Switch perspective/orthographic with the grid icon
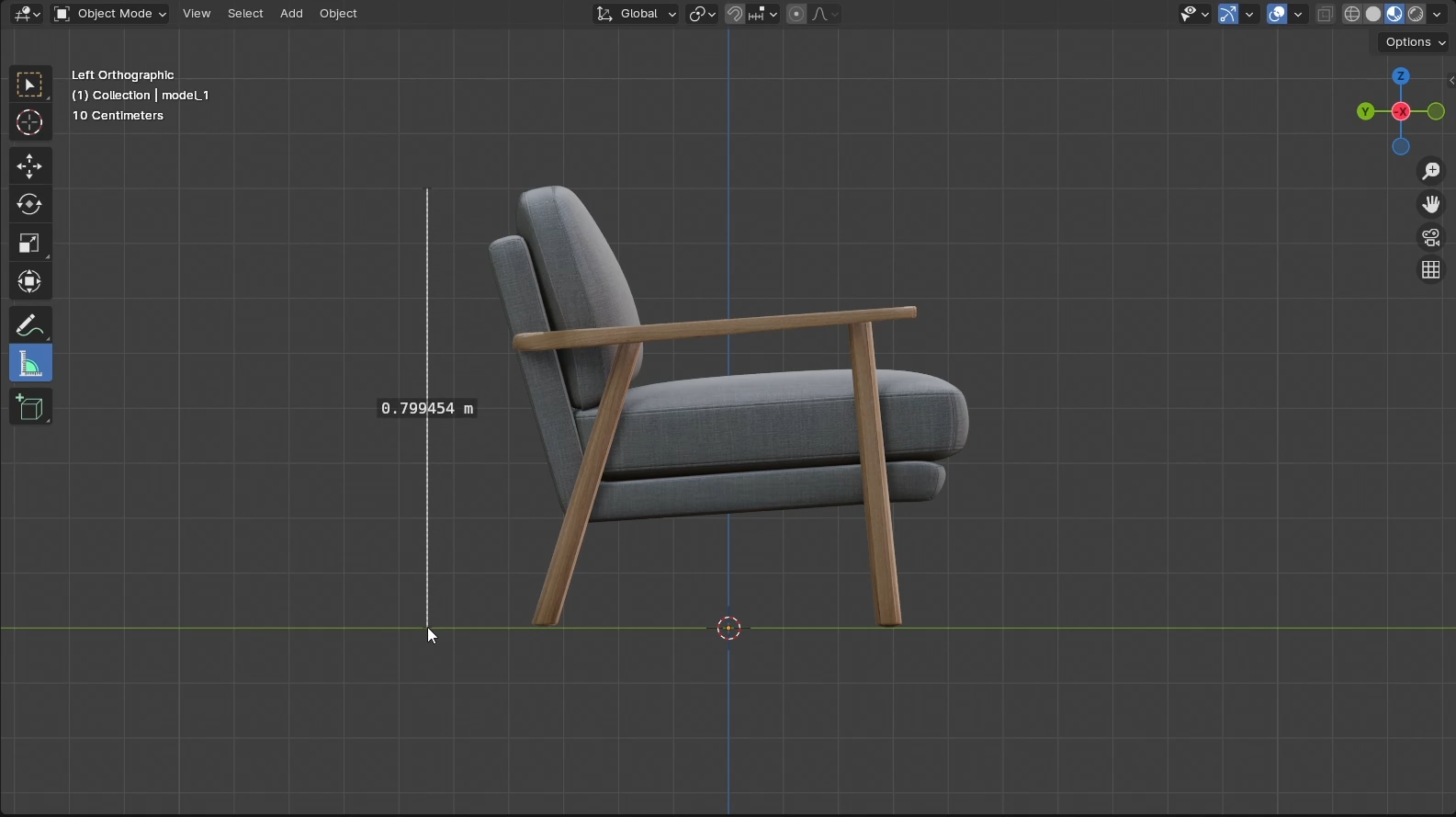 pos(1430,270)
